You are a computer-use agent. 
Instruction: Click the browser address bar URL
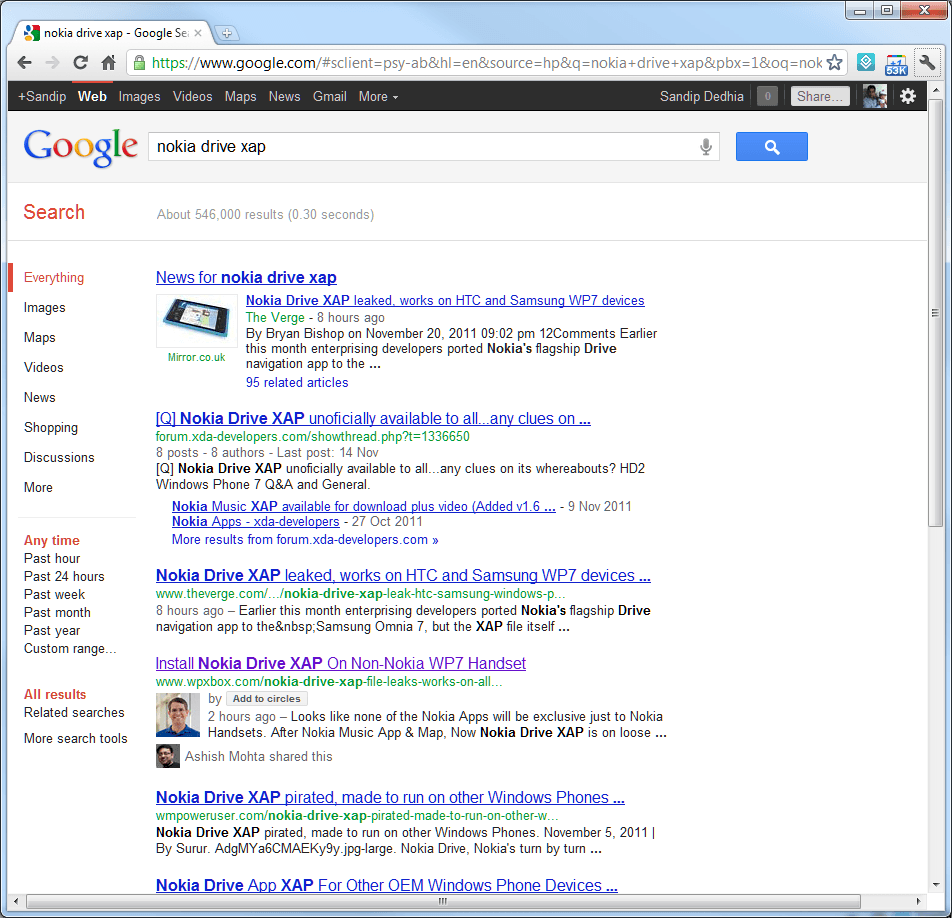tap(486, 63)
